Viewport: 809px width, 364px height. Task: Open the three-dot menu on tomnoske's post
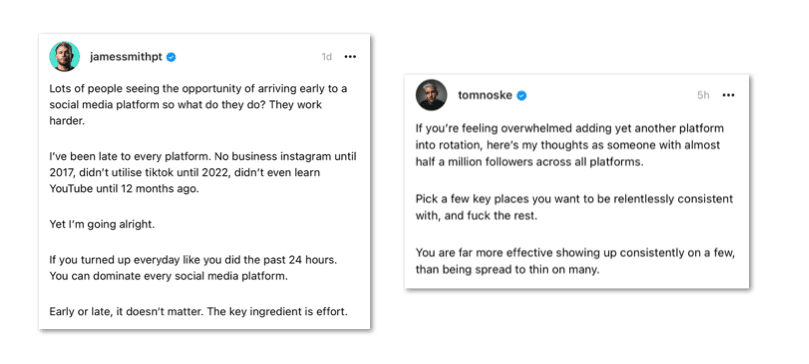(729, 95)
